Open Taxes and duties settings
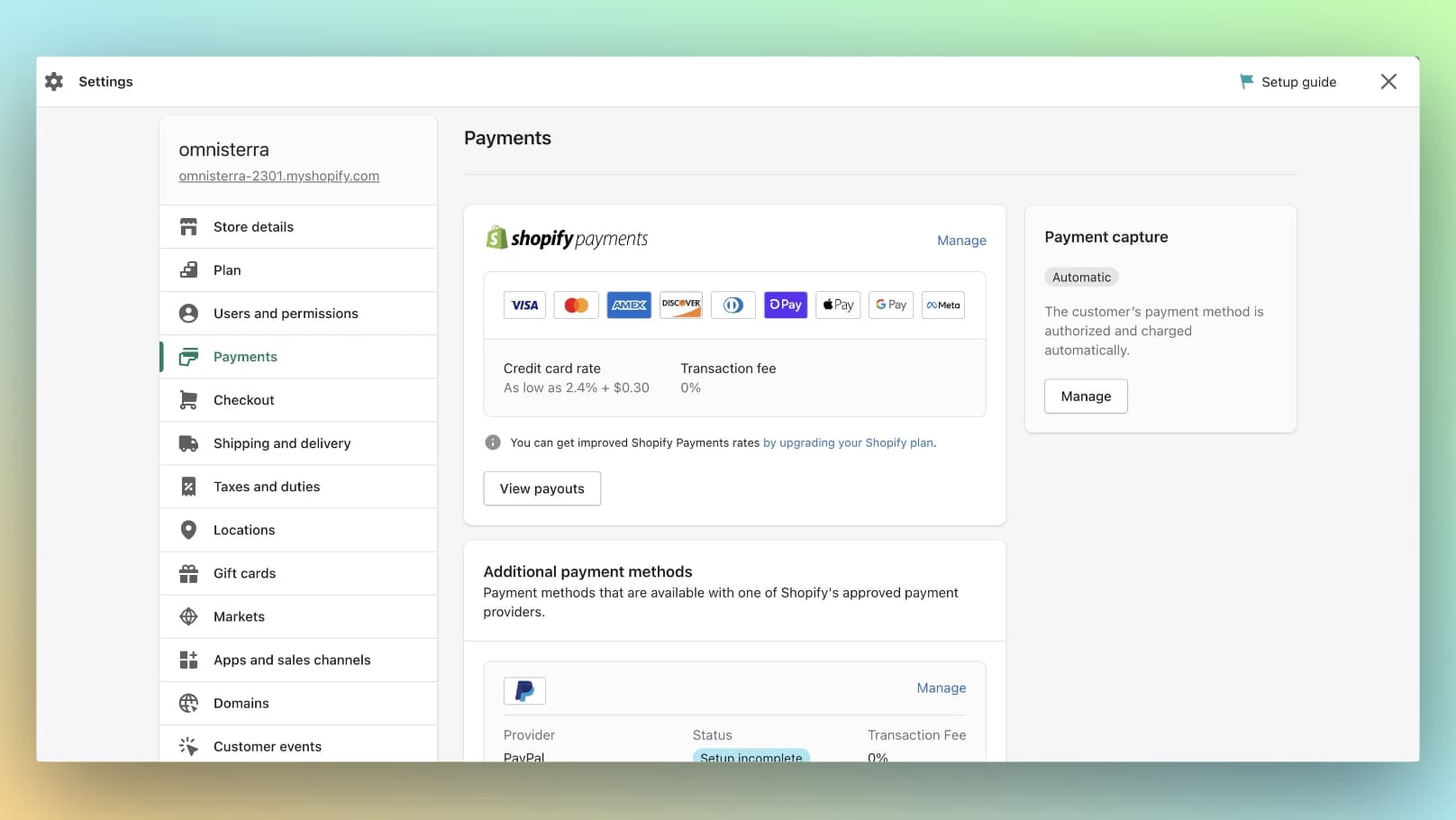This screenshot has height=820, width=1456. click(298, 487)
